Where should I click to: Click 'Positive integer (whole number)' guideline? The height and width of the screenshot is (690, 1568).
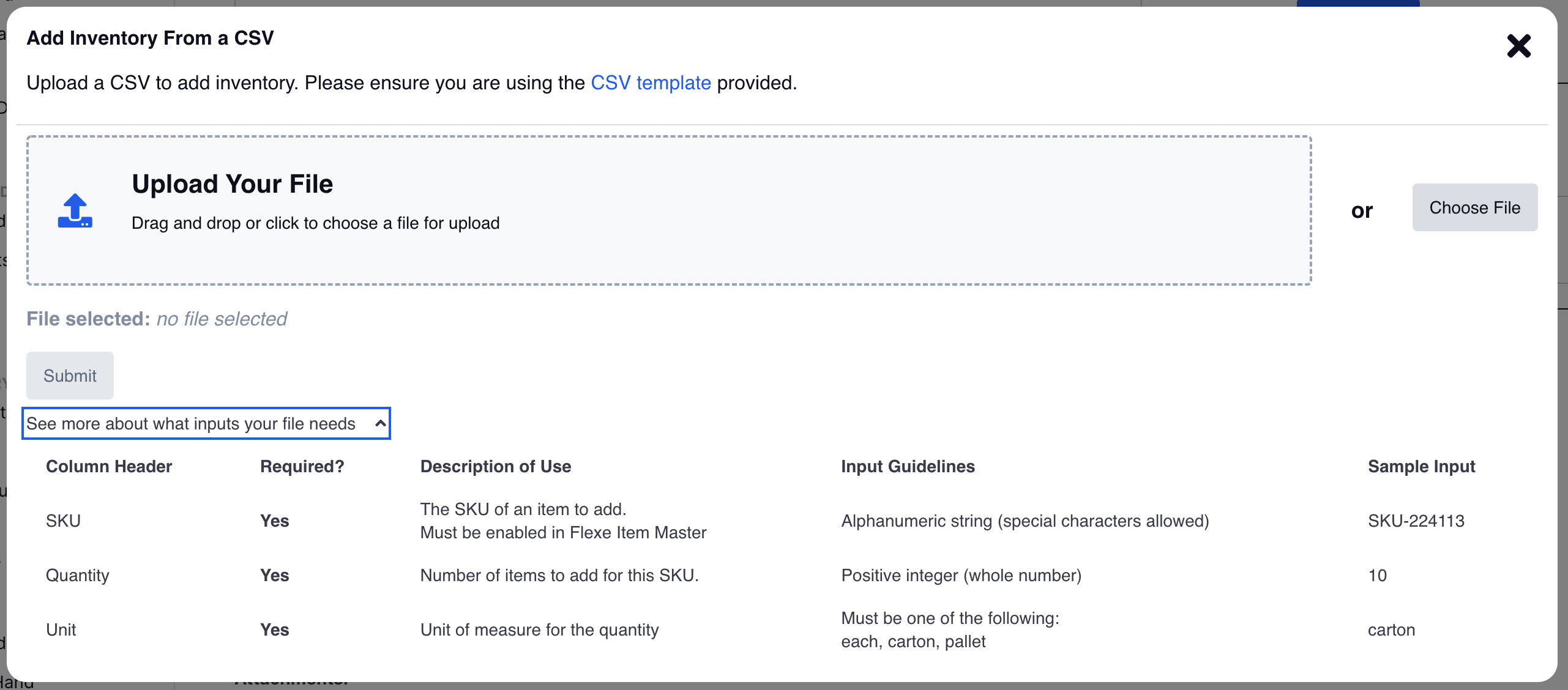961,576
